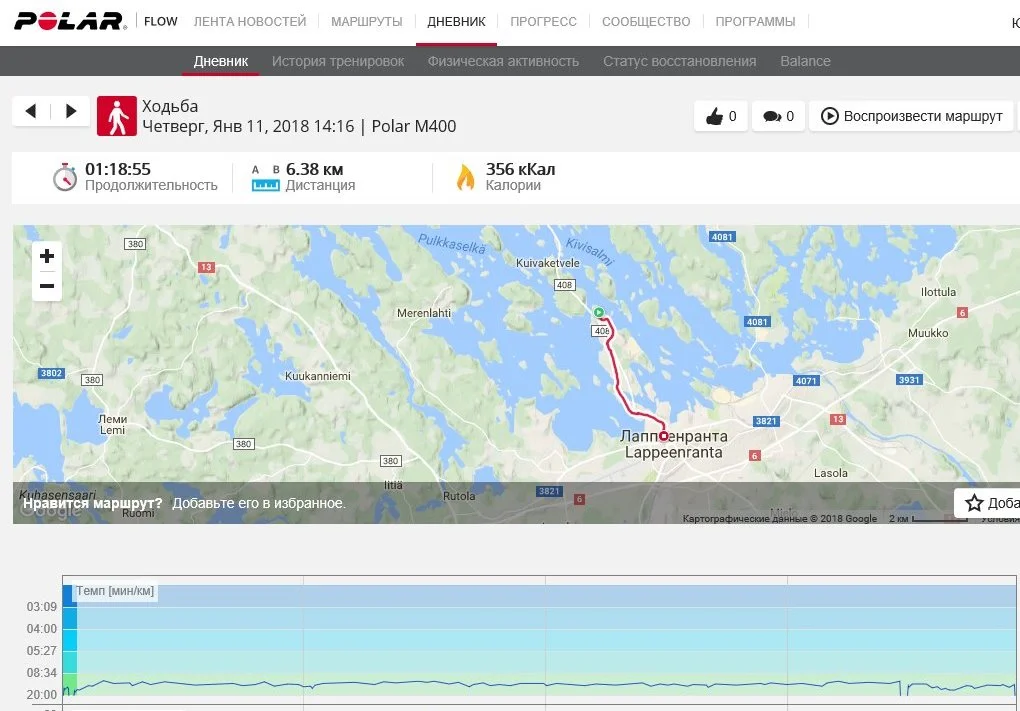
Task: Go to next training with right arrow
Action: pos(71,111)
